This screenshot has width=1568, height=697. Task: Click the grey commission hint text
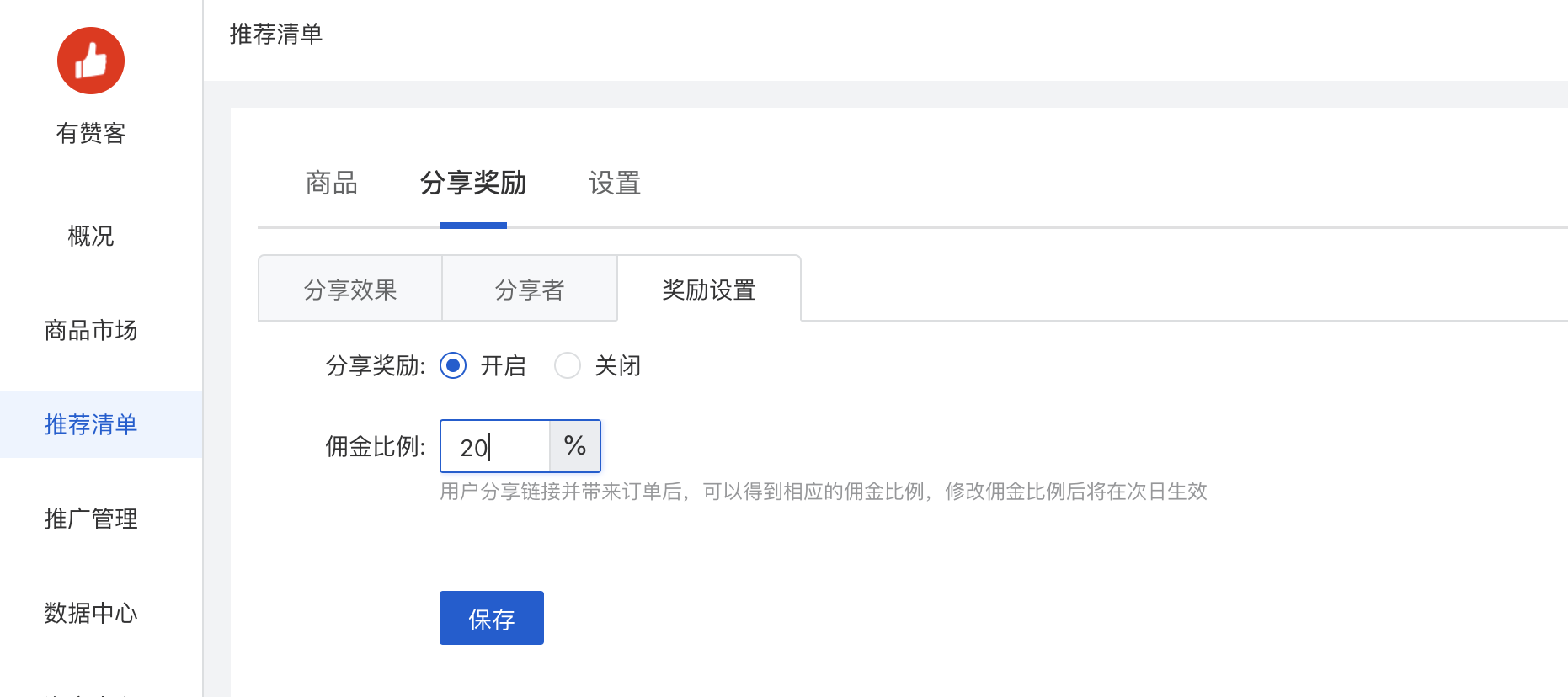[x=823, y=492]
